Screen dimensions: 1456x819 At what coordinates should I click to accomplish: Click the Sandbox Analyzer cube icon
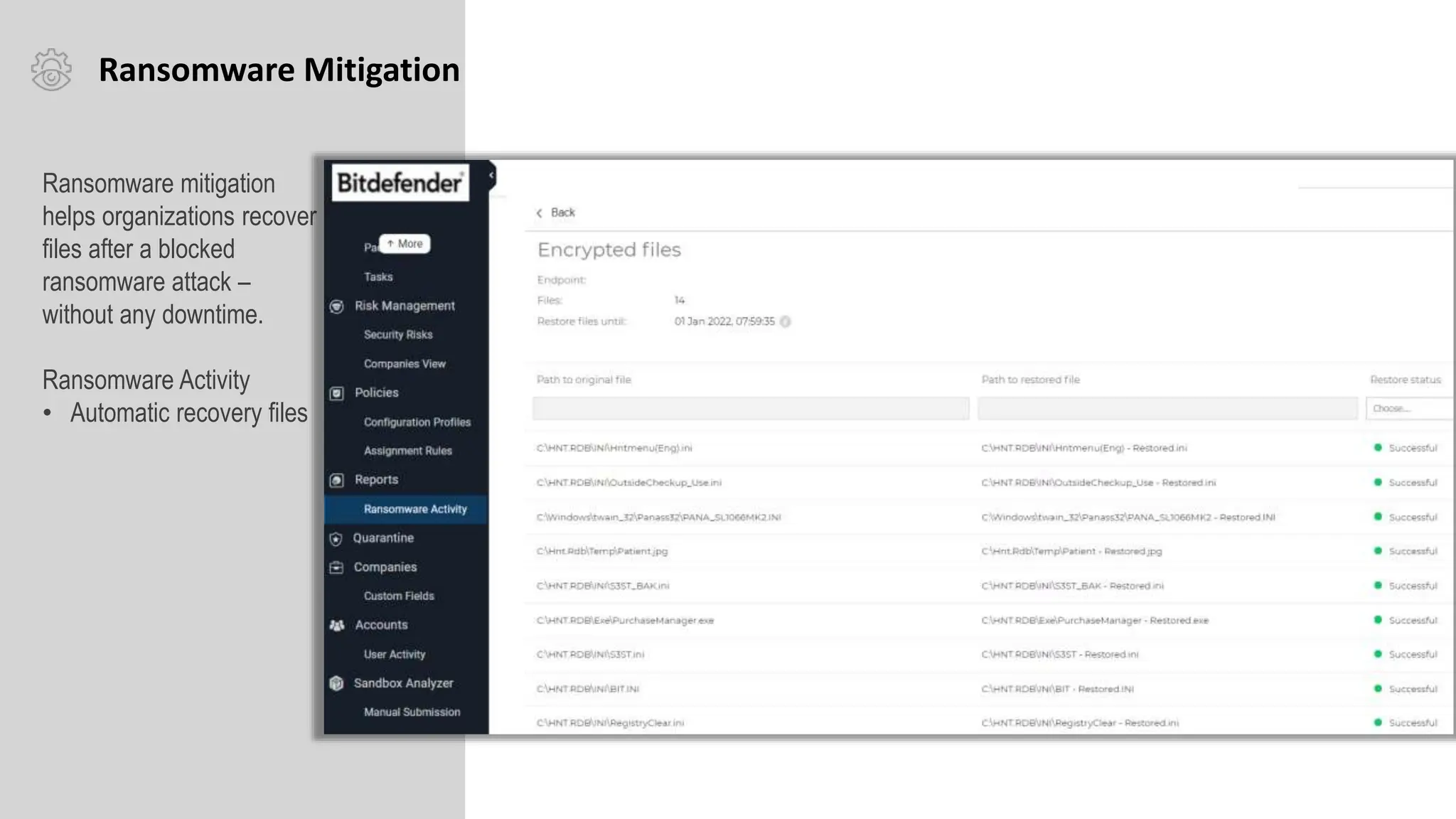[x=336, y=683]
